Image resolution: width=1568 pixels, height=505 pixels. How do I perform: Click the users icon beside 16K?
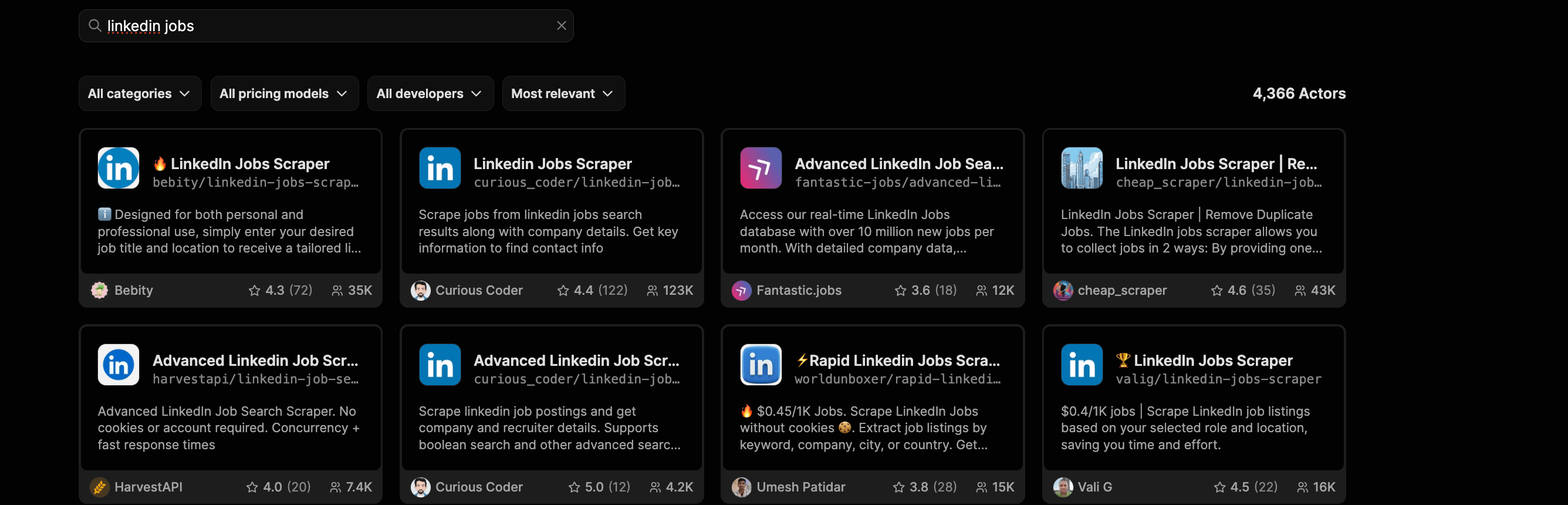click(1302, 487)
